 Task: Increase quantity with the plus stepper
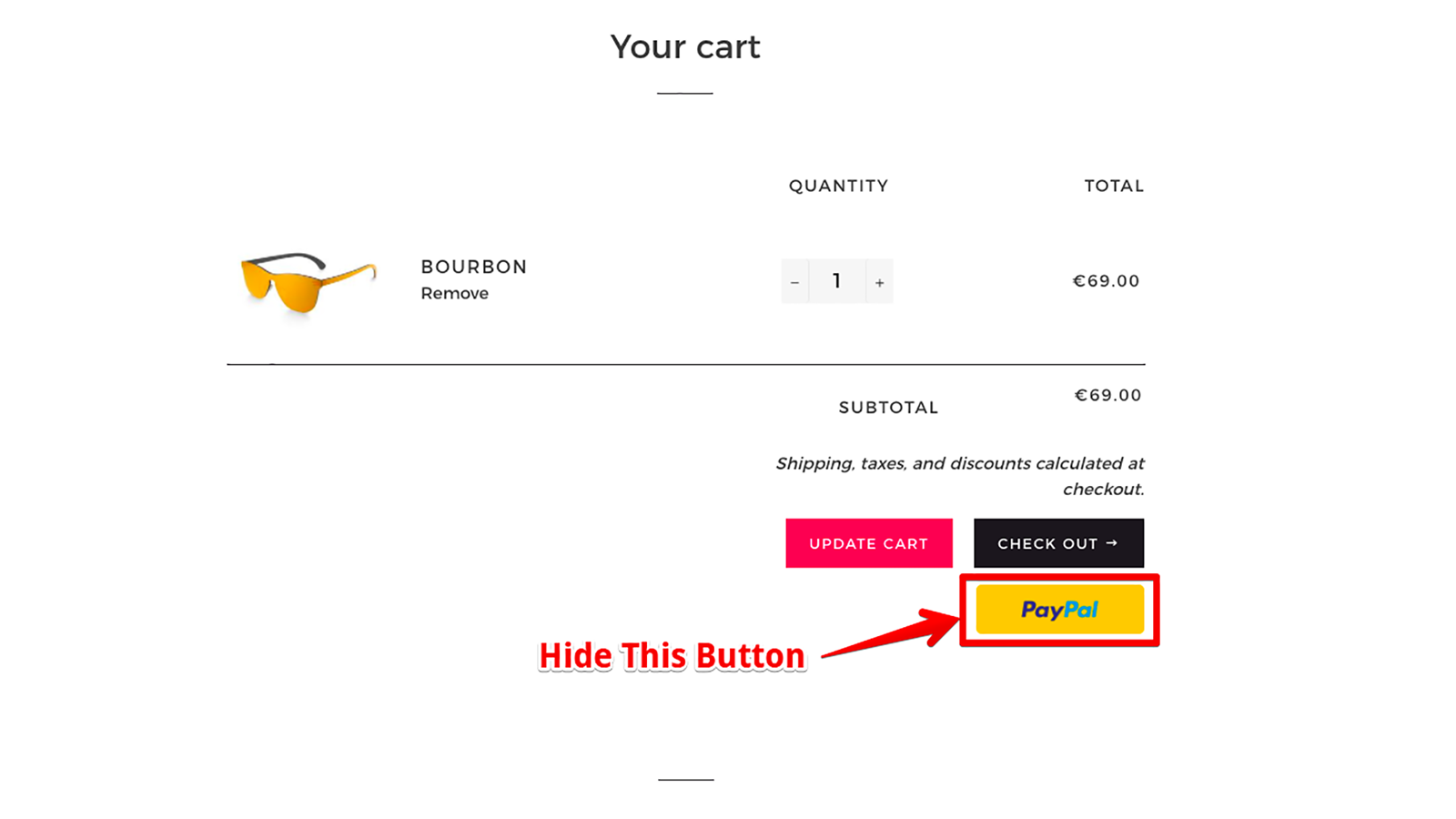point(879,281)
